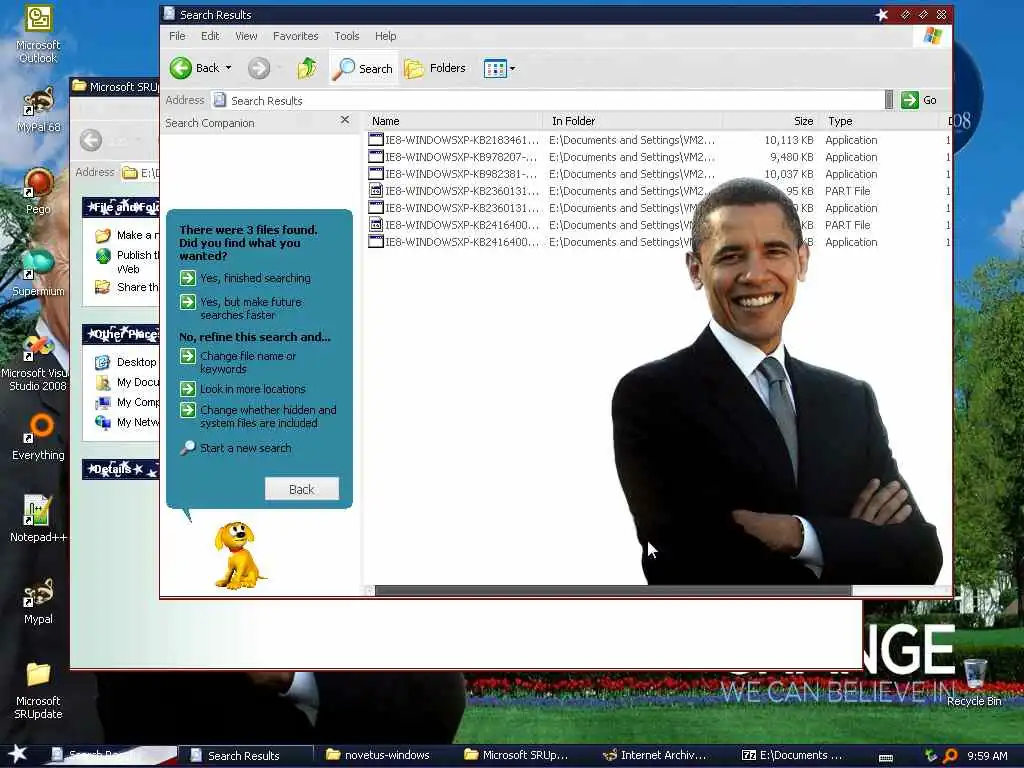Click the Address field showing Search Results
Image resolution: width=1024 pixels, height=768 pixels.
(x=547, y=100)
